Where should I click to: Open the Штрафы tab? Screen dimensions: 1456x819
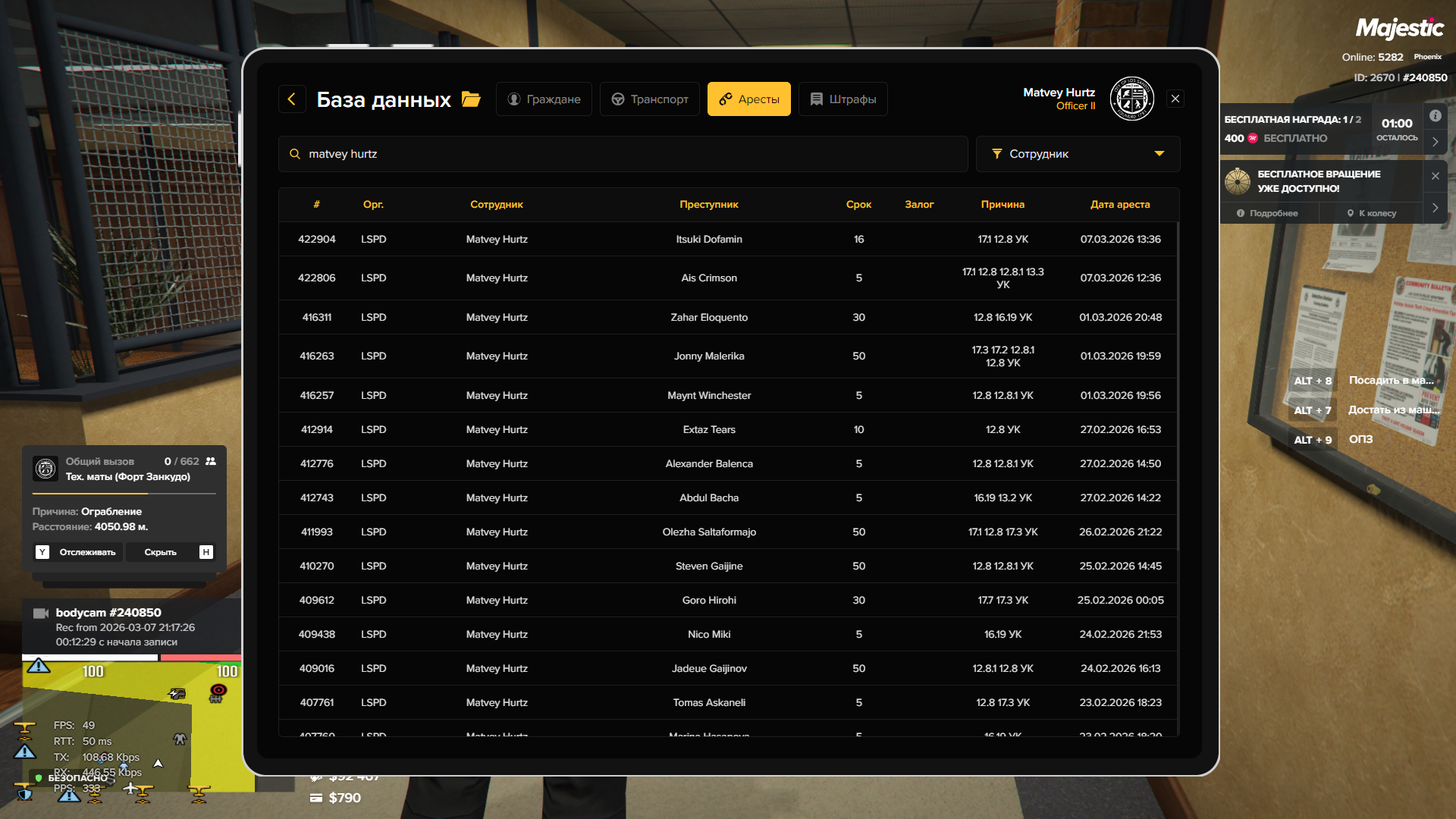point(843,99)
